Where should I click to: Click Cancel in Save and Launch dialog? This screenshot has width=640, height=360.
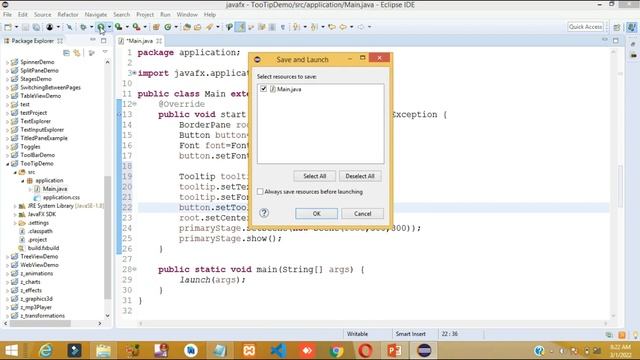point(362,213)
